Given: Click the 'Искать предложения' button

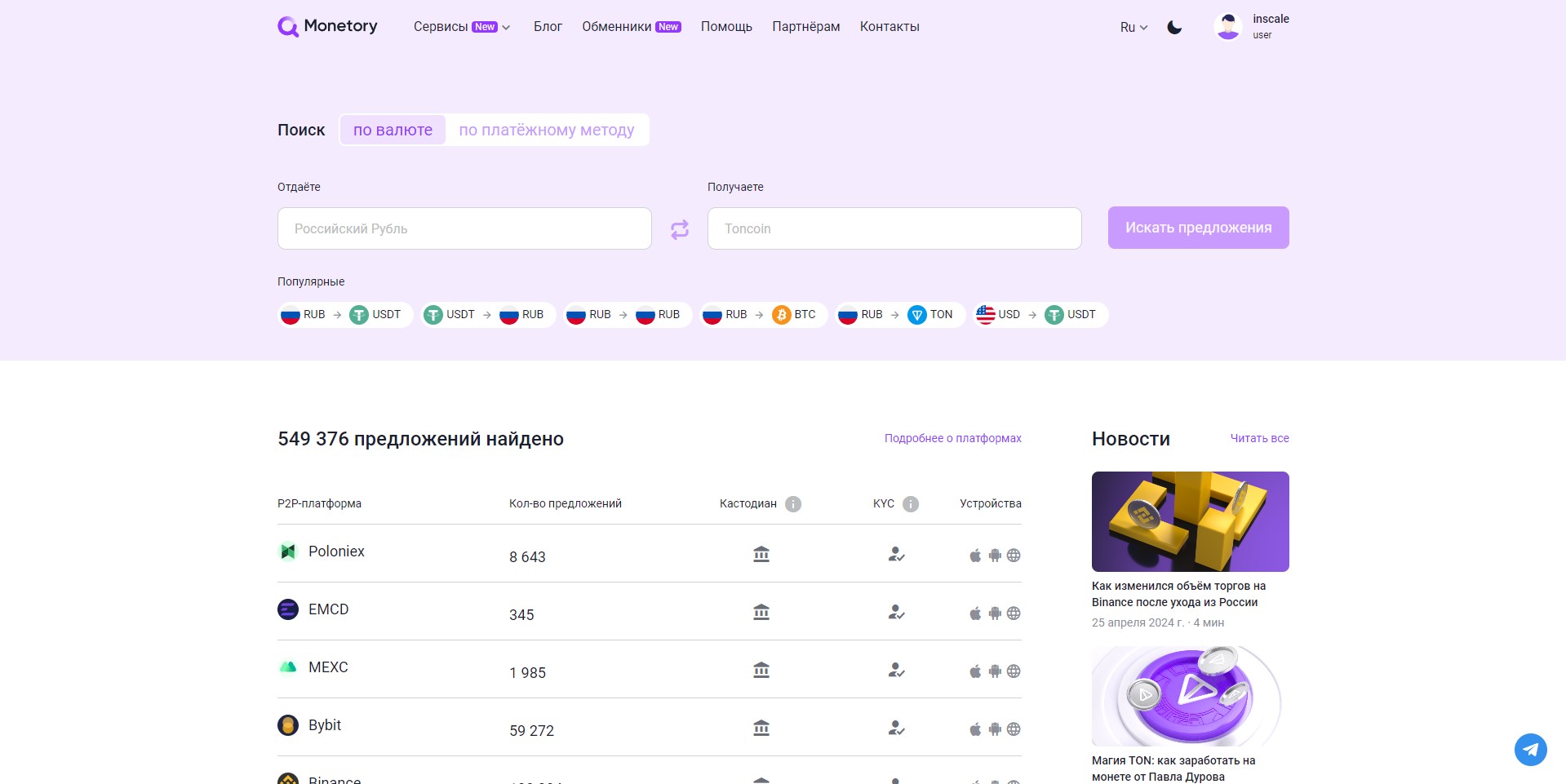Looking at the screenshot, I should 1198,228.
